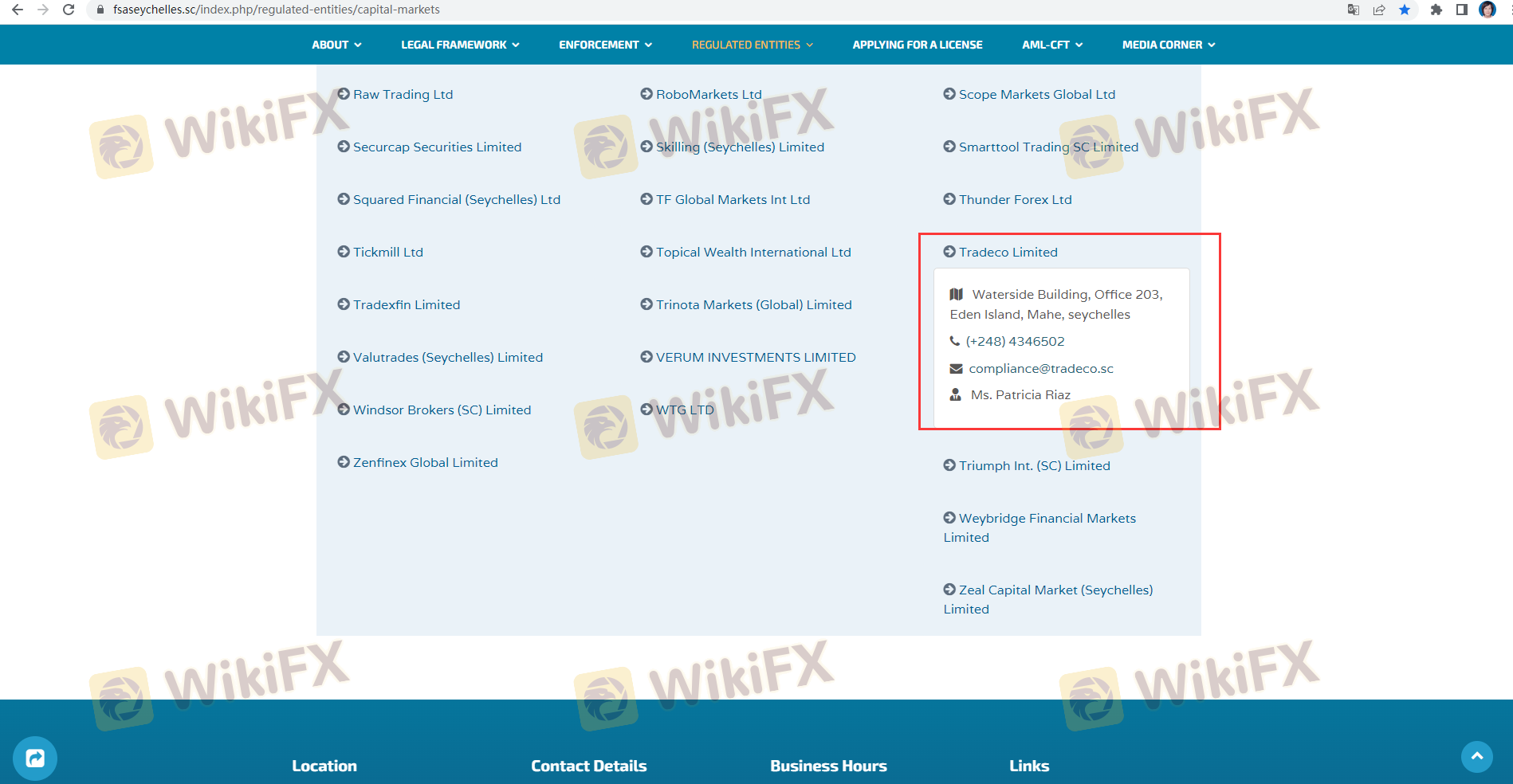Bookmark page with the star icon
Screen dimensions: 1513x784
(1404, 10)
